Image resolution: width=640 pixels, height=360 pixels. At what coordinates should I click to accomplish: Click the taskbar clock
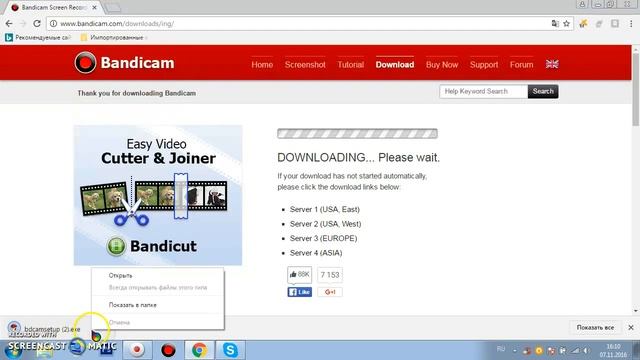pos(613,351)
